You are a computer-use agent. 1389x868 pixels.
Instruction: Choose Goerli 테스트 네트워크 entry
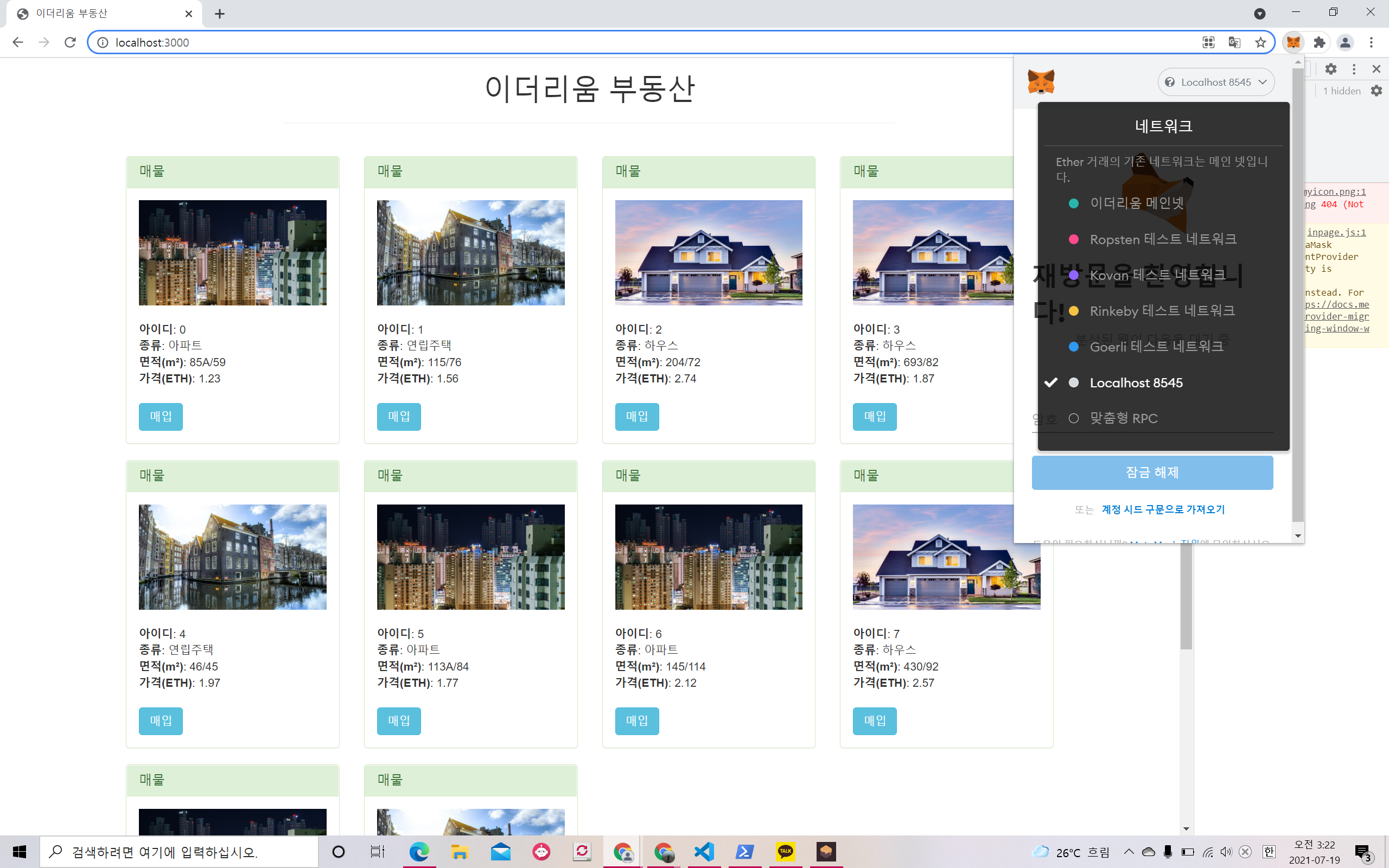click(x=1156, y=347)
